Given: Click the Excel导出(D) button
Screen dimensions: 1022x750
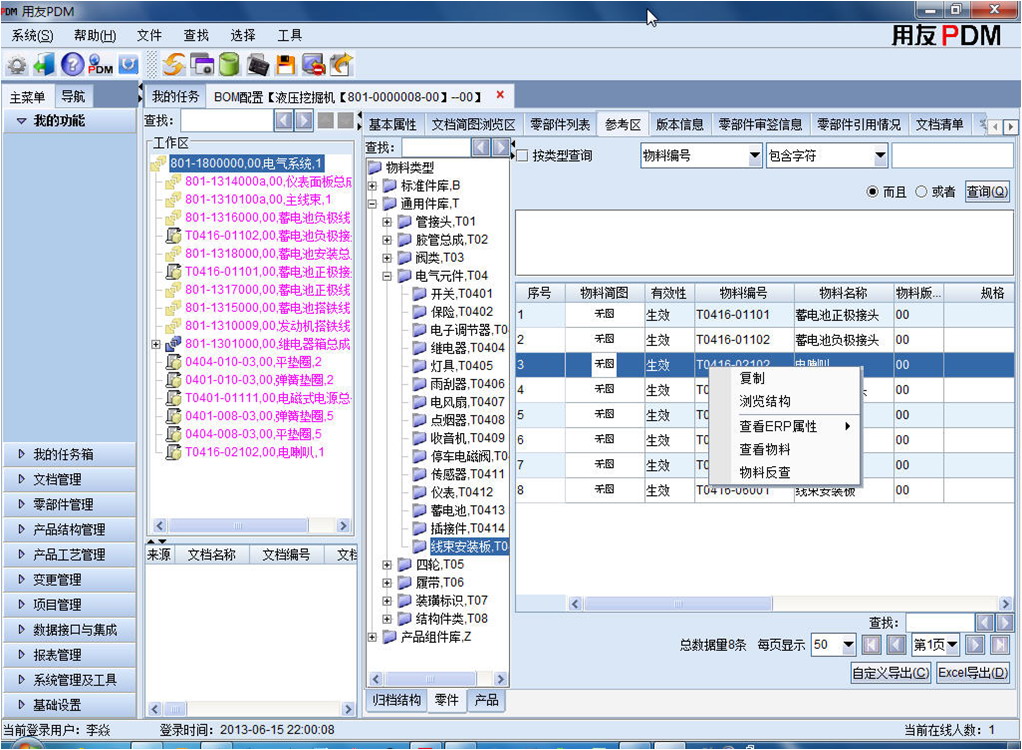Looking at the screenshot, I should point(972,672).
